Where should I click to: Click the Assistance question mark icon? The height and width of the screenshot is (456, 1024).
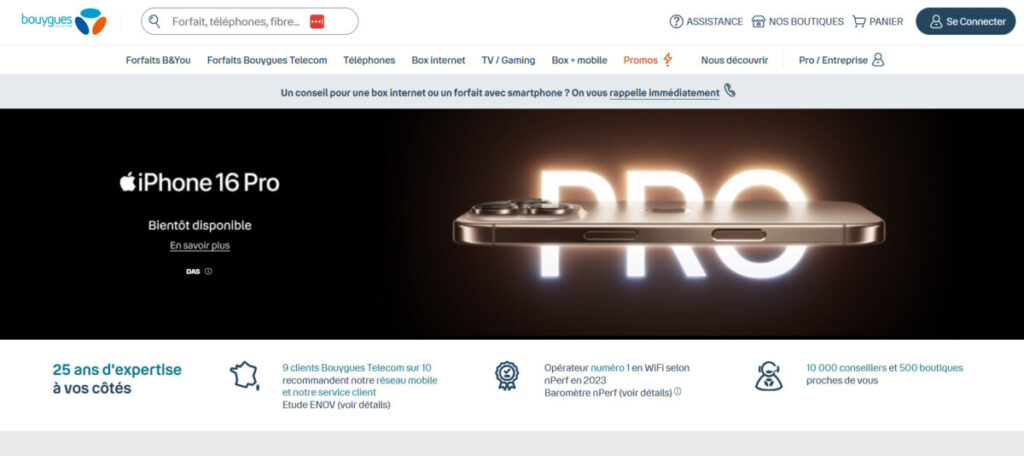[677, 22]
